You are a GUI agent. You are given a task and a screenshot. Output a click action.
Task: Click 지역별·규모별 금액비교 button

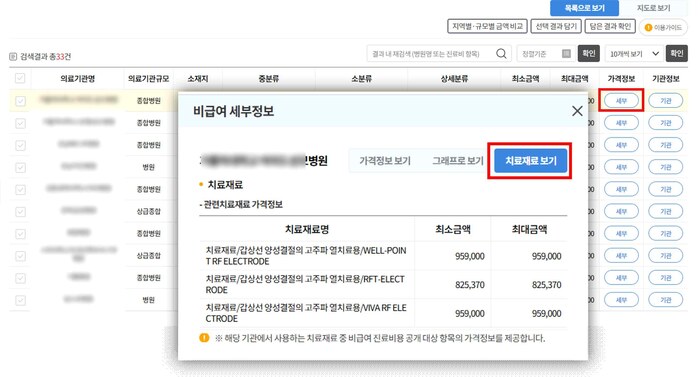488,26
